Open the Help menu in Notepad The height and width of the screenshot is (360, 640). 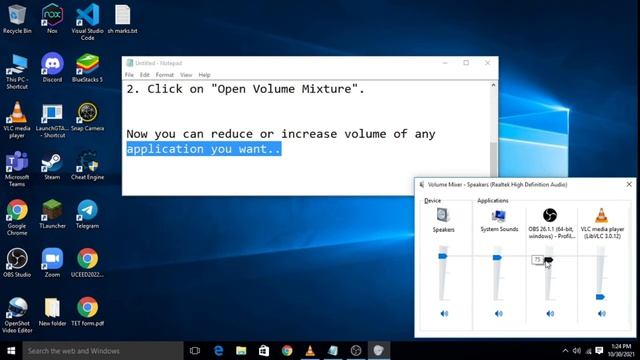pos(204,75)
